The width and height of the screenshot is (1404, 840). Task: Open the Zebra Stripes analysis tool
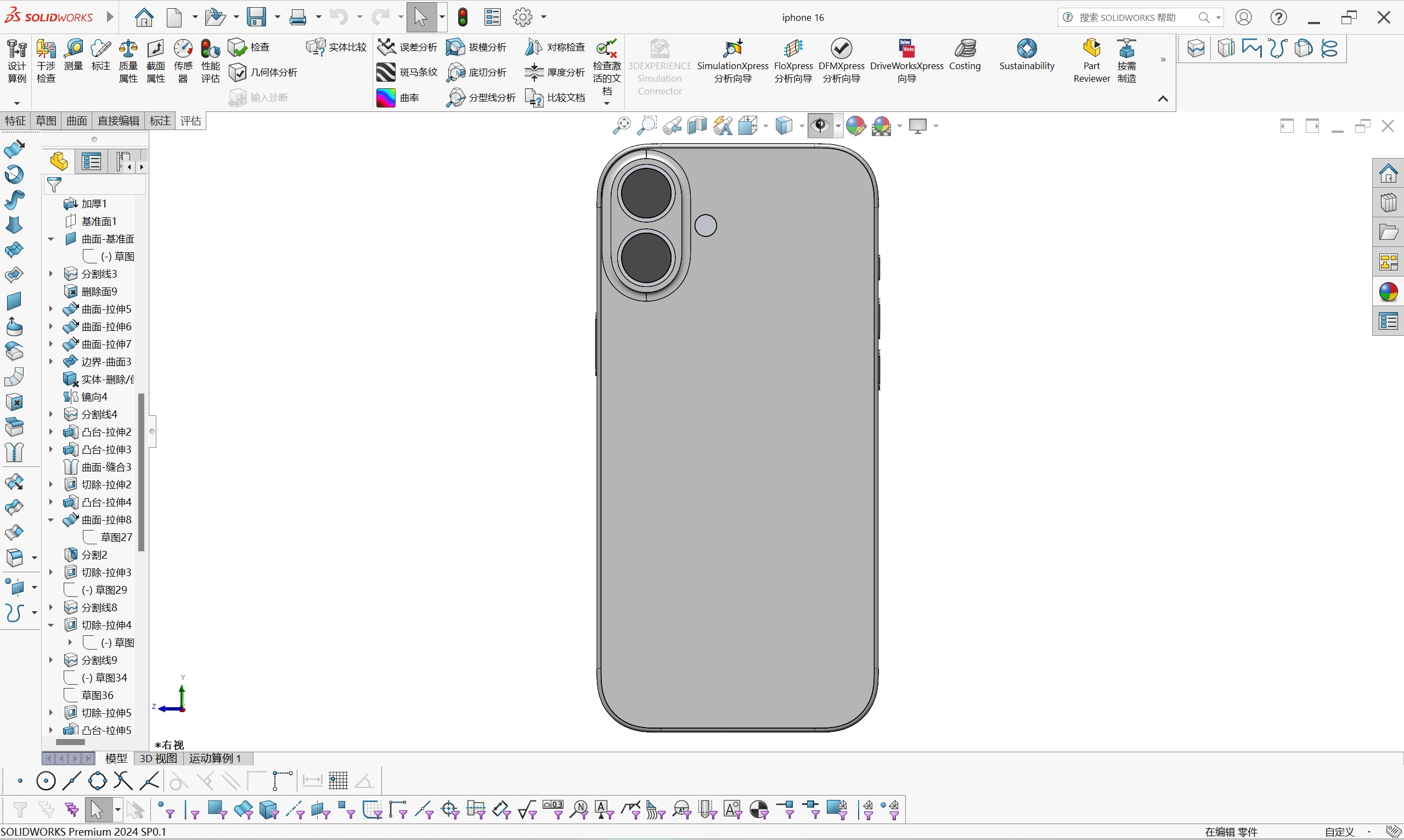tap(407, 72)
